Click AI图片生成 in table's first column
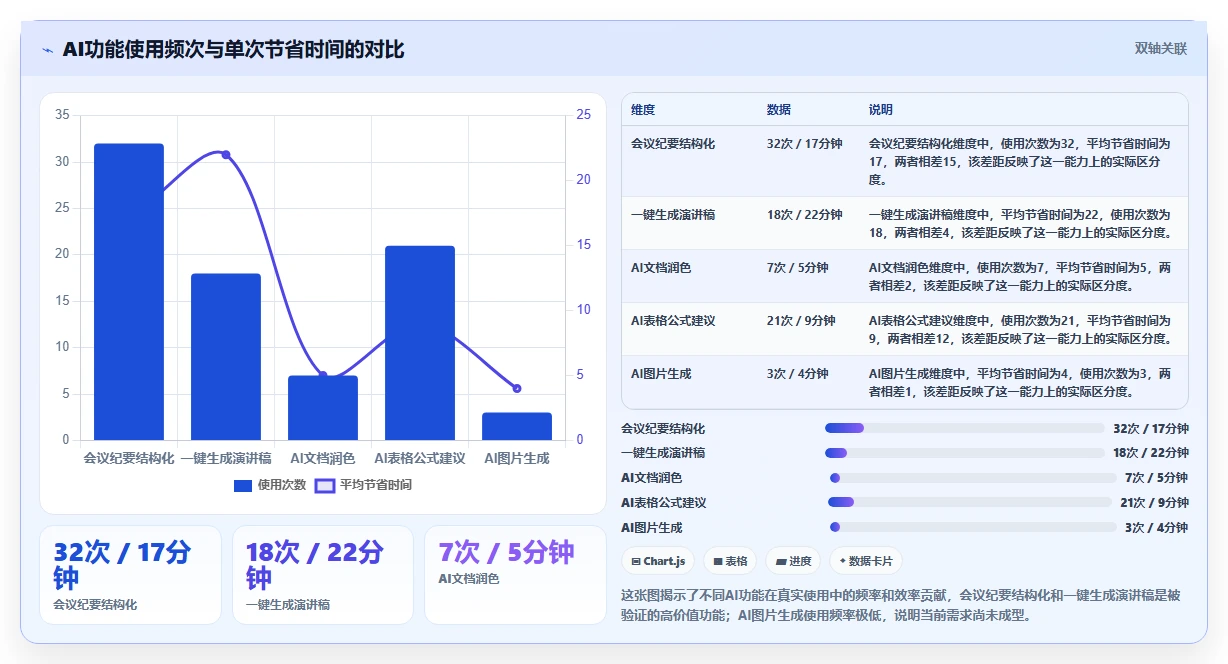 tap(661, 374)
